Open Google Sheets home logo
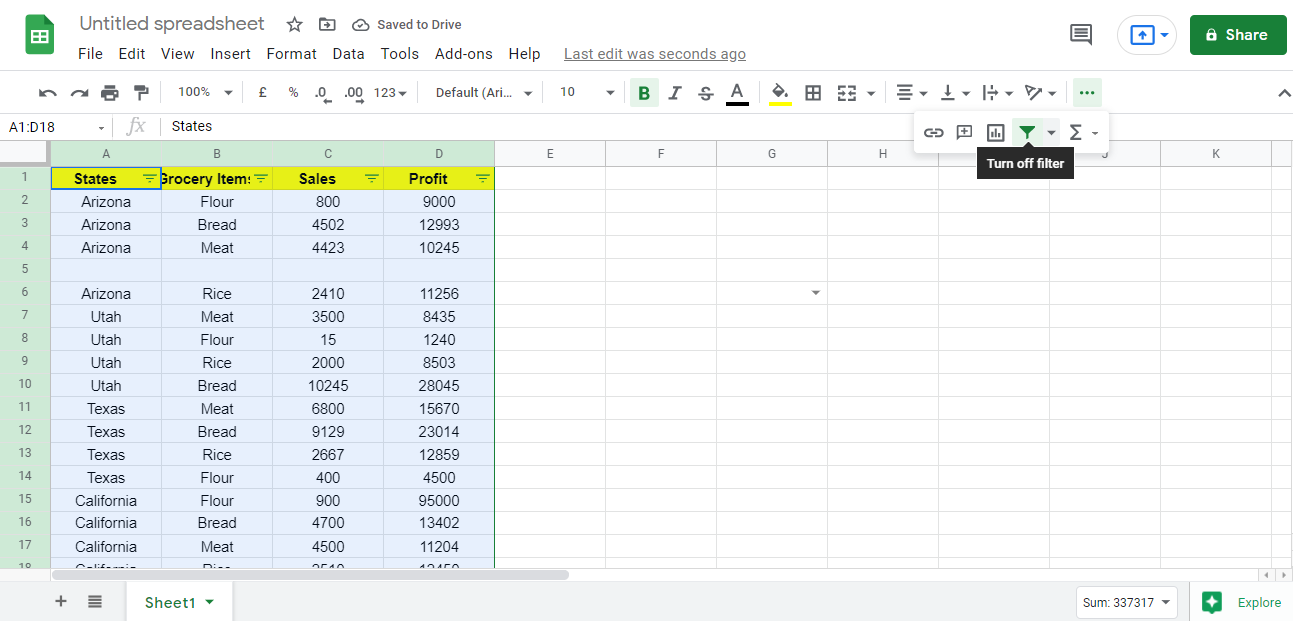 coord(40,36)
